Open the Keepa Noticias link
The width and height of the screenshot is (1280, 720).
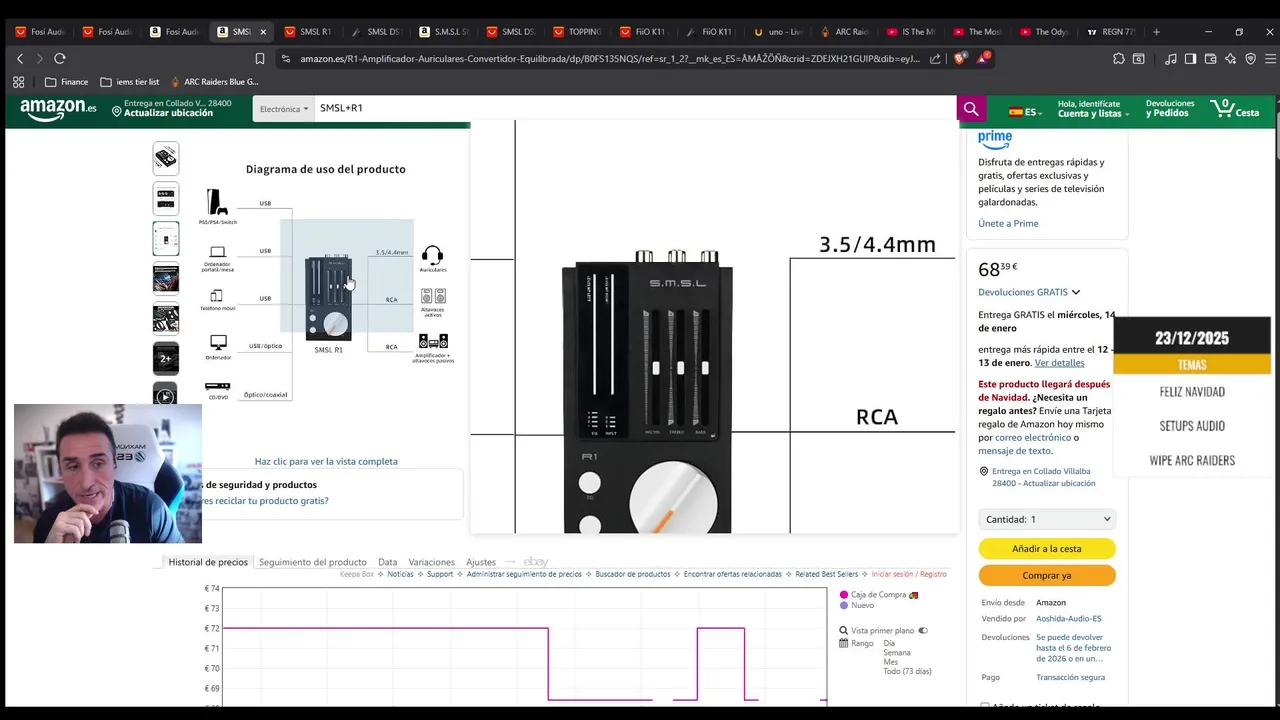click(x=400, y=575)
